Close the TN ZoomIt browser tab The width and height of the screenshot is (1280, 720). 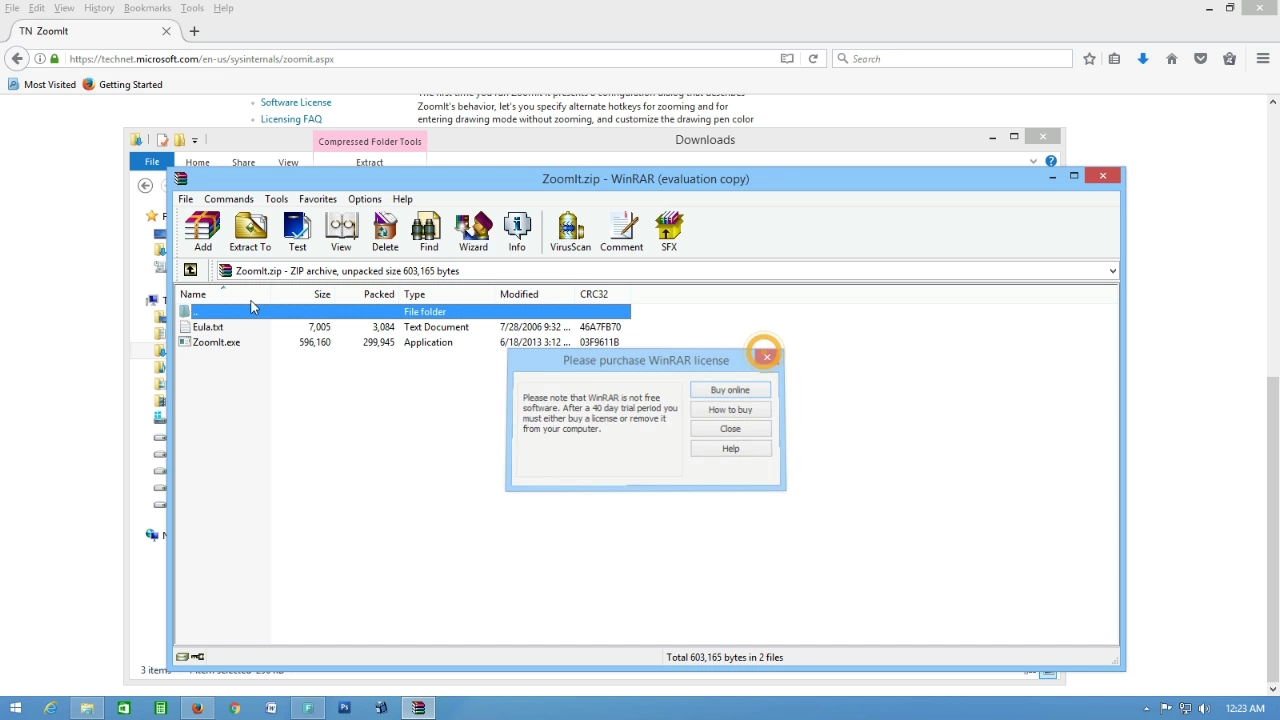[x=166, y=31]
